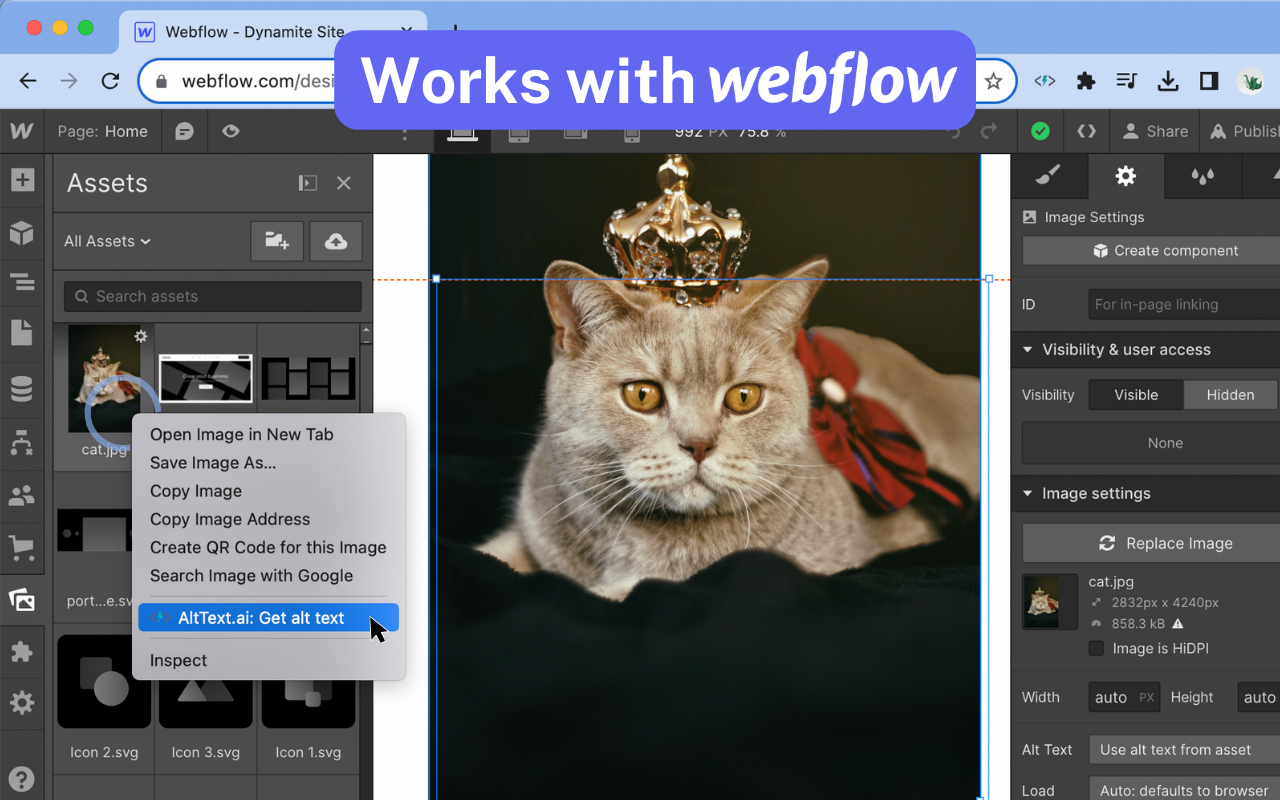Open the Apps puzzle icon in sidebar
The height and width of the screenshot is (800, 1280).
click(x=22, y=652)
